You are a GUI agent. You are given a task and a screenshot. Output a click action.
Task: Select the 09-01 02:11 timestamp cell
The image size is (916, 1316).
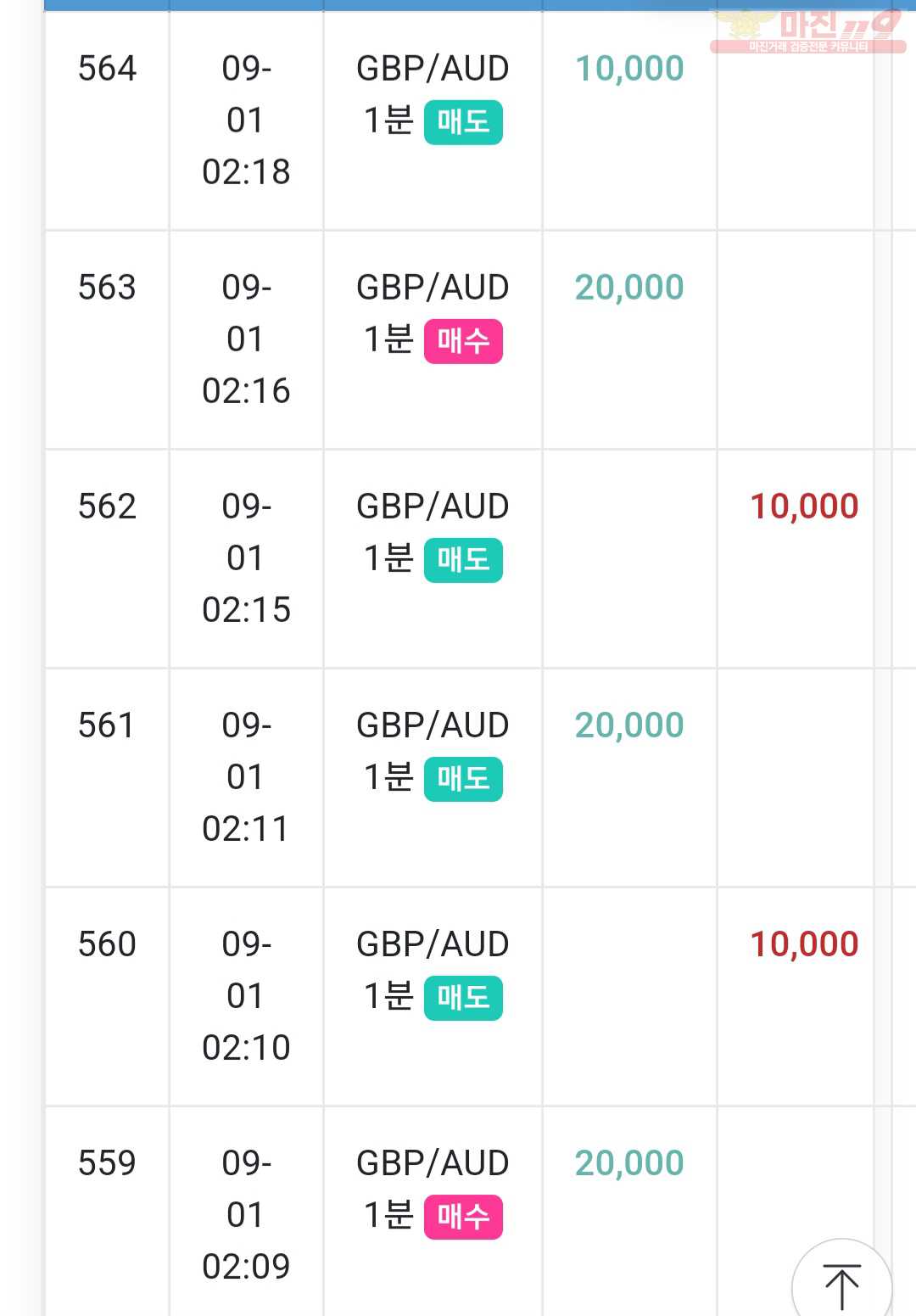(x=246, y=777)
